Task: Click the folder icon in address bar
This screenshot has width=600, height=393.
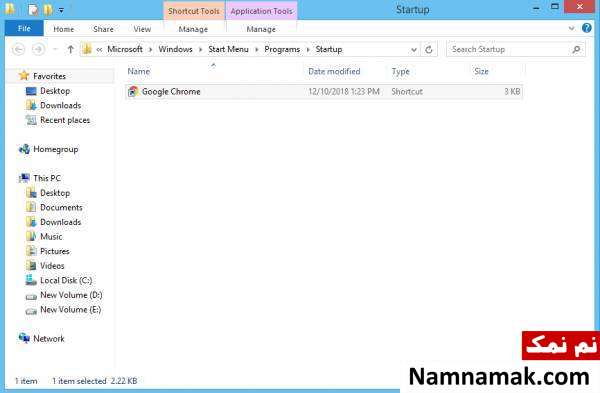Action: 87,49
